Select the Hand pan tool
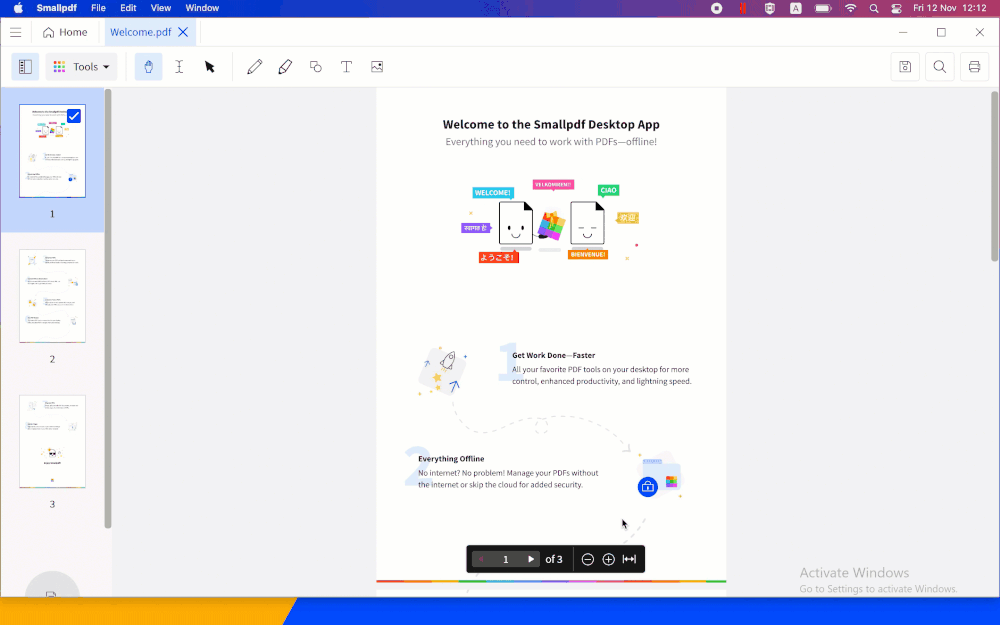 click(149, 66)
